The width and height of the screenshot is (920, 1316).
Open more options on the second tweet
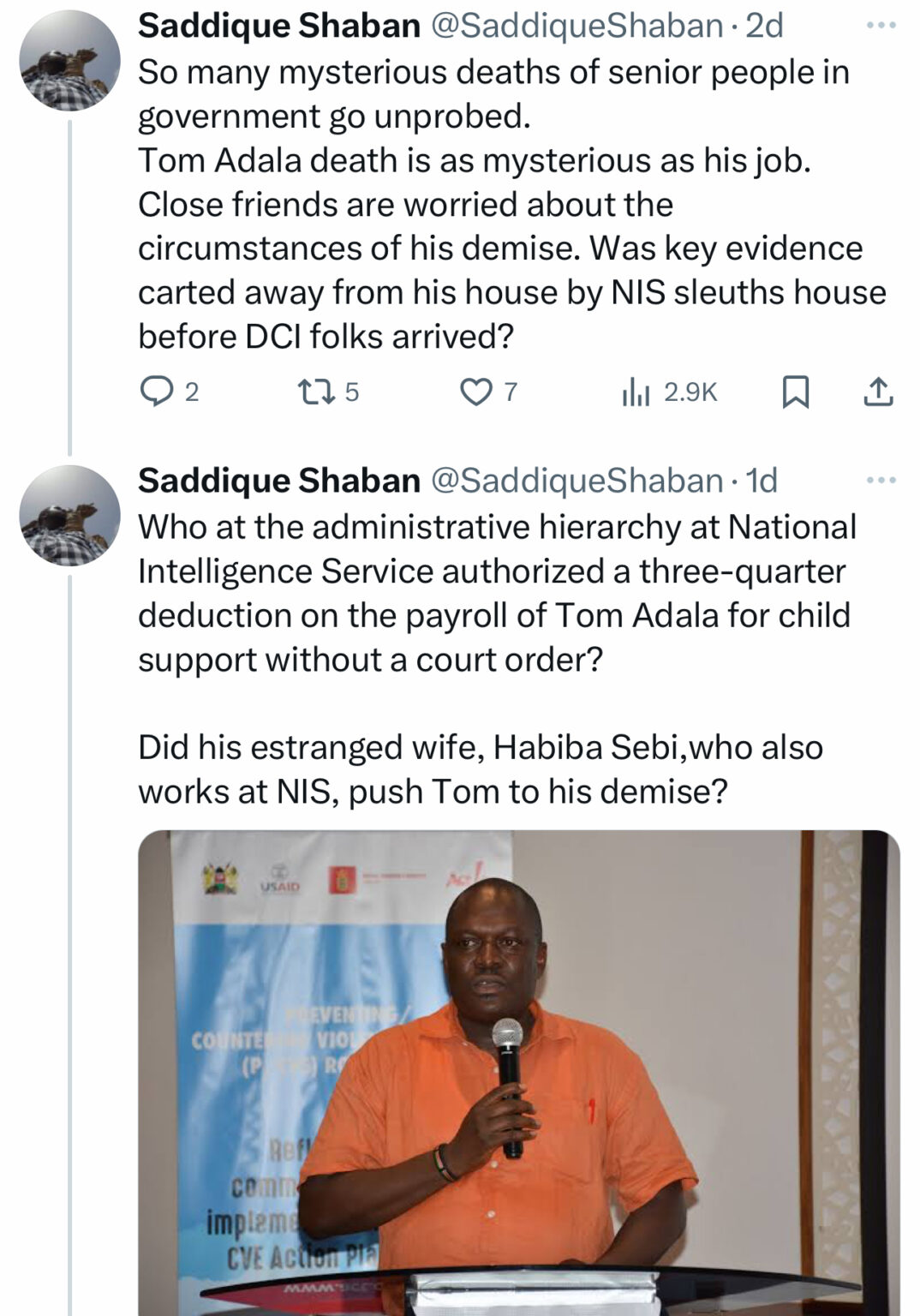coord(875,481)
